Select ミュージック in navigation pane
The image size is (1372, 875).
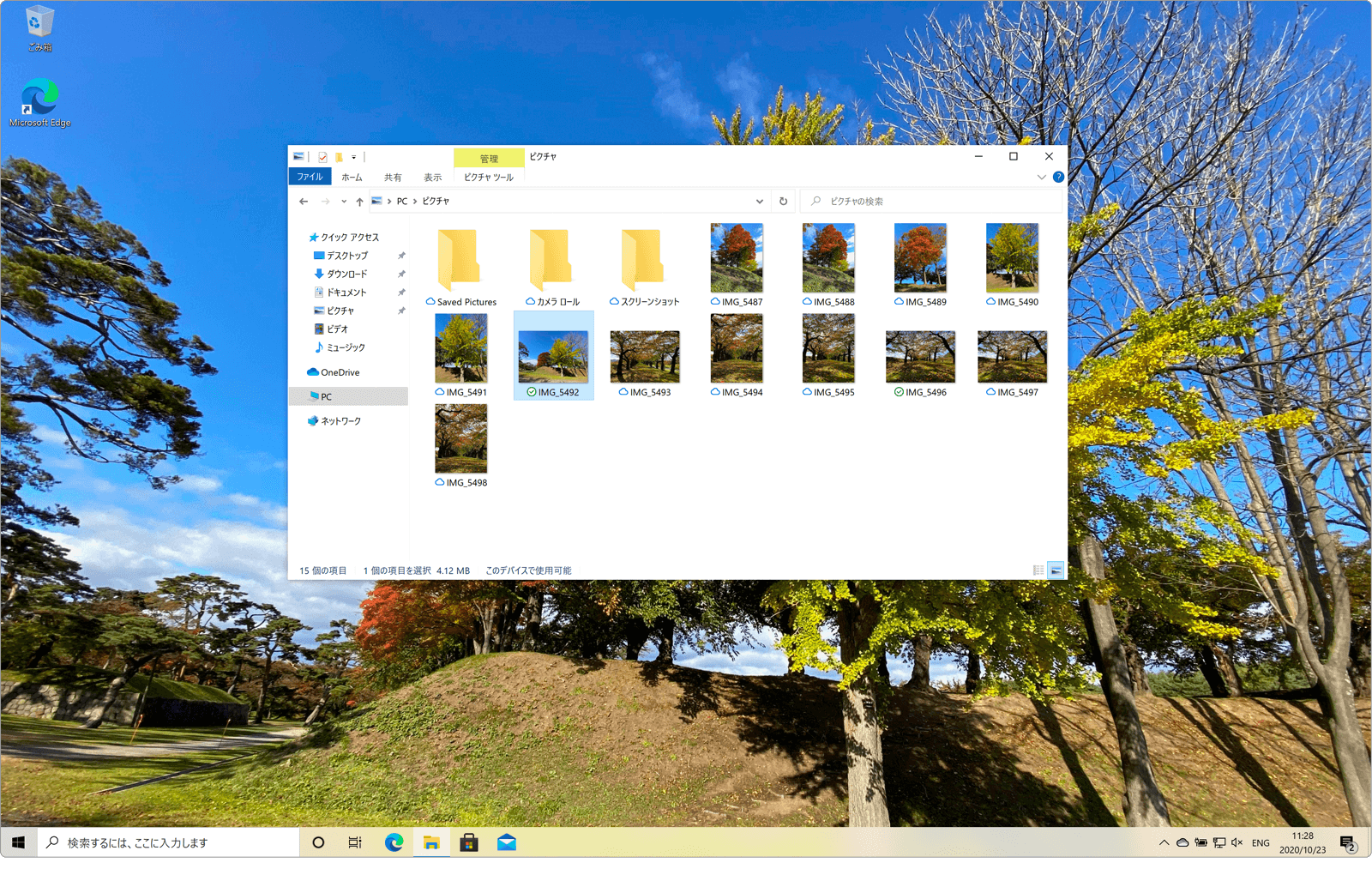tap(346, 348)
